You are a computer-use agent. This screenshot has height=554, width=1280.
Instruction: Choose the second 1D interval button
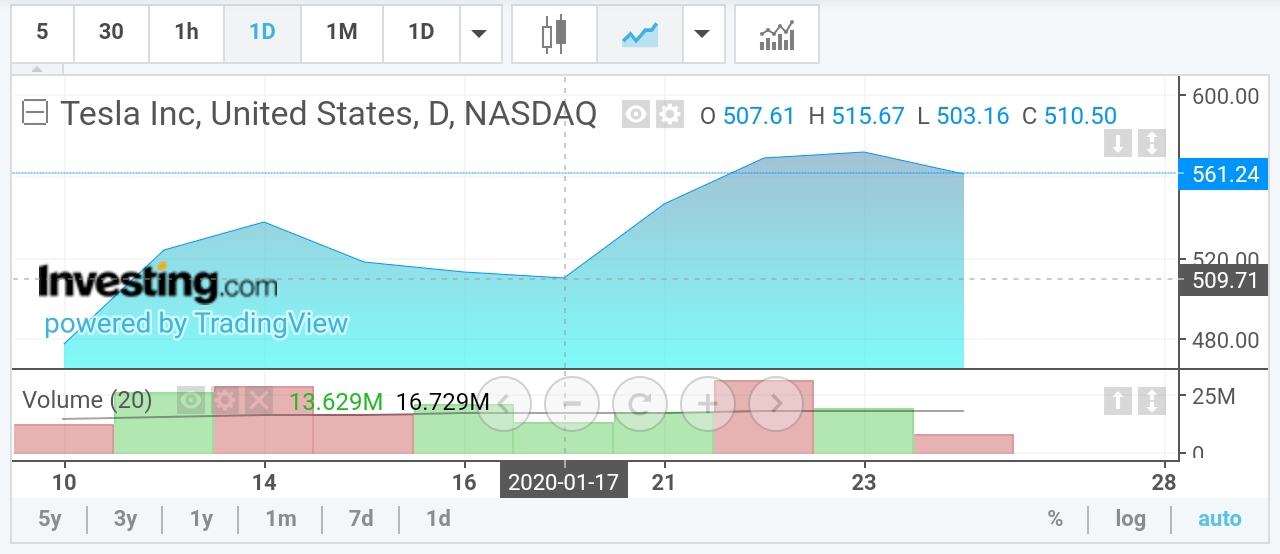pos(421,33)
